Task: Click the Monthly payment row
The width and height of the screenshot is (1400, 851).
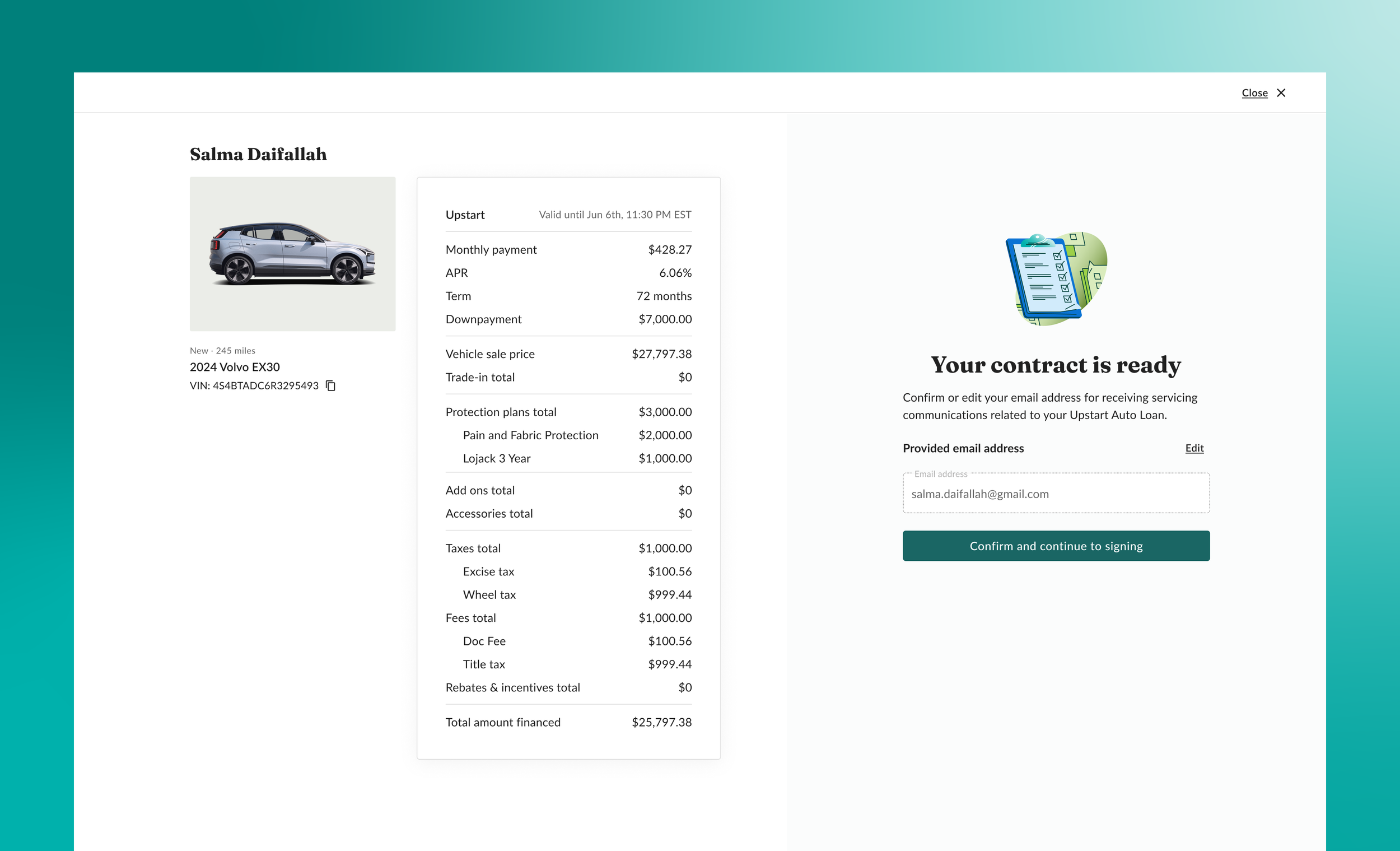Action: pyautogui.click(x=568, y=249)
